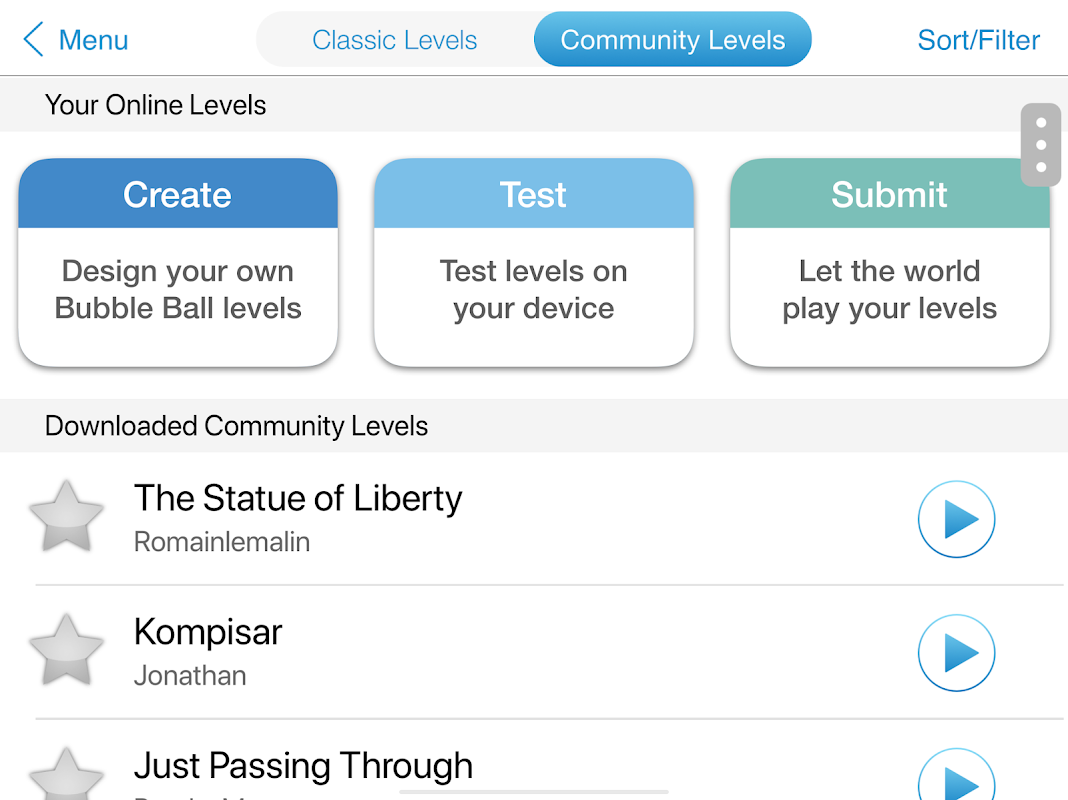Go back using the Menu label

93,40
